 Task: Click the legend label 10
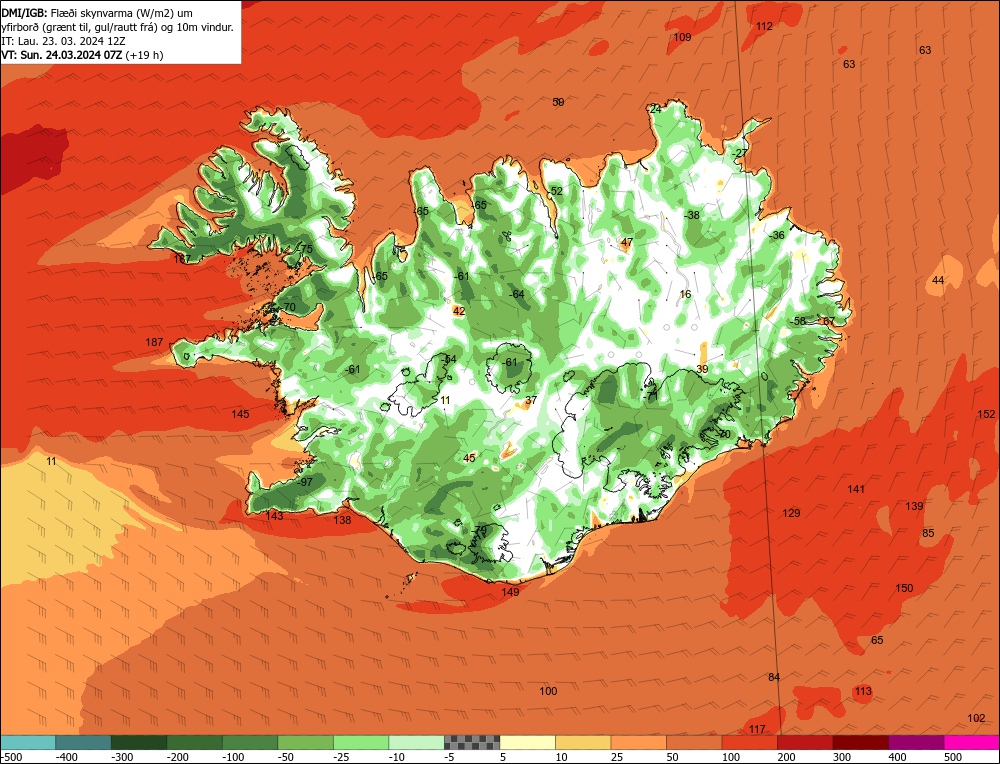tap(561, 757)
